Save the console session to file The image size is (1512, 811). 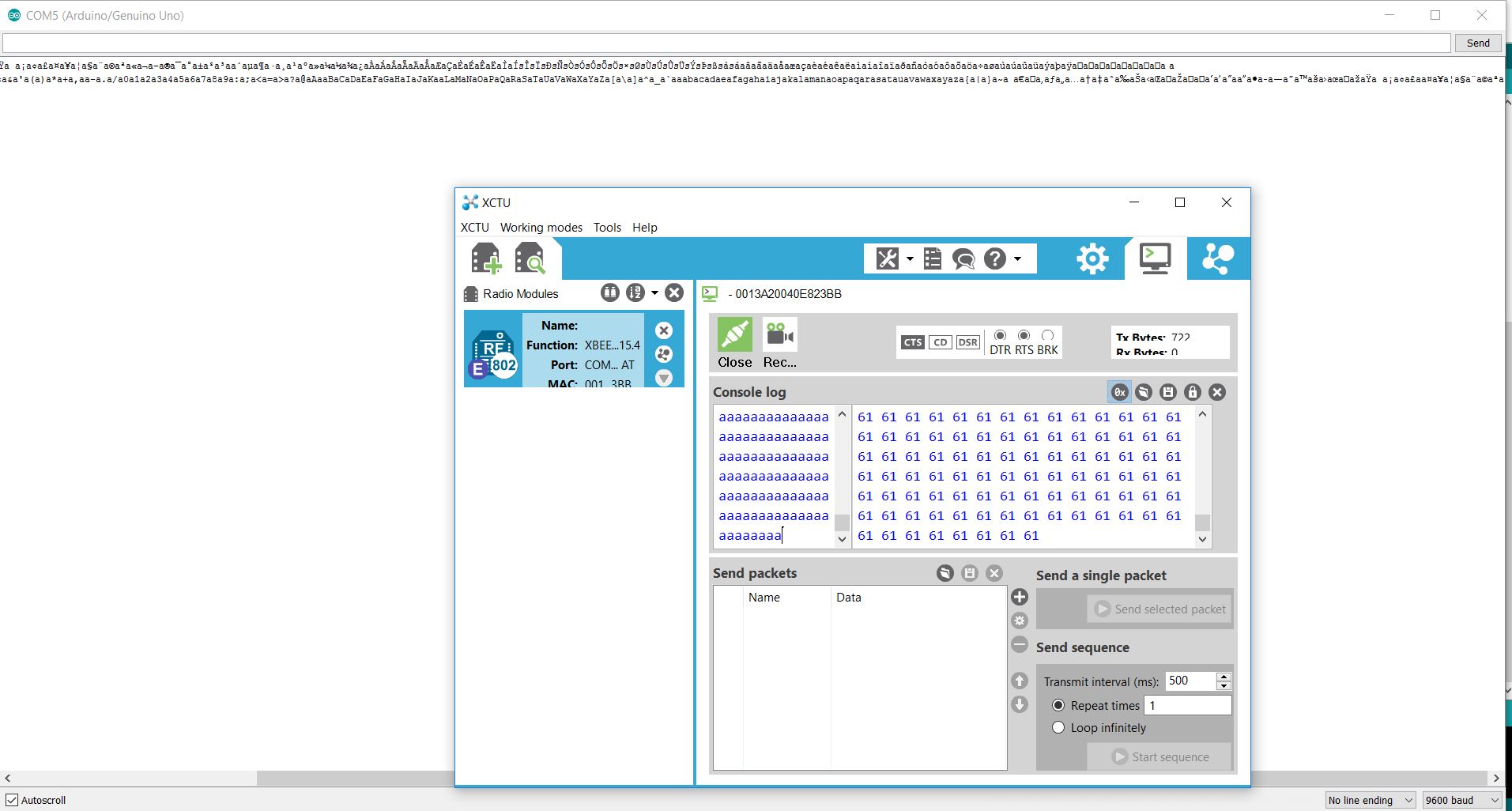1167,391
